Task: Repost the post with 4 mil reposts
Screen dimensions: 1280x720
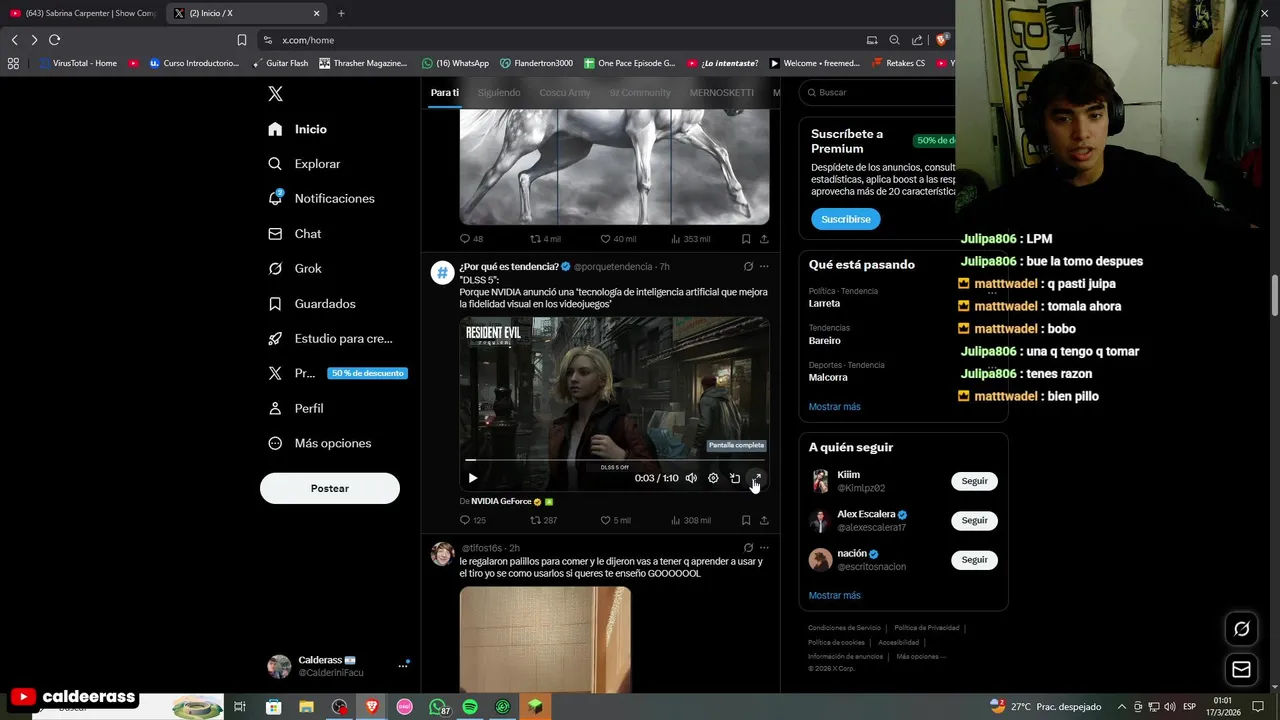Action: tap(545, 239)
